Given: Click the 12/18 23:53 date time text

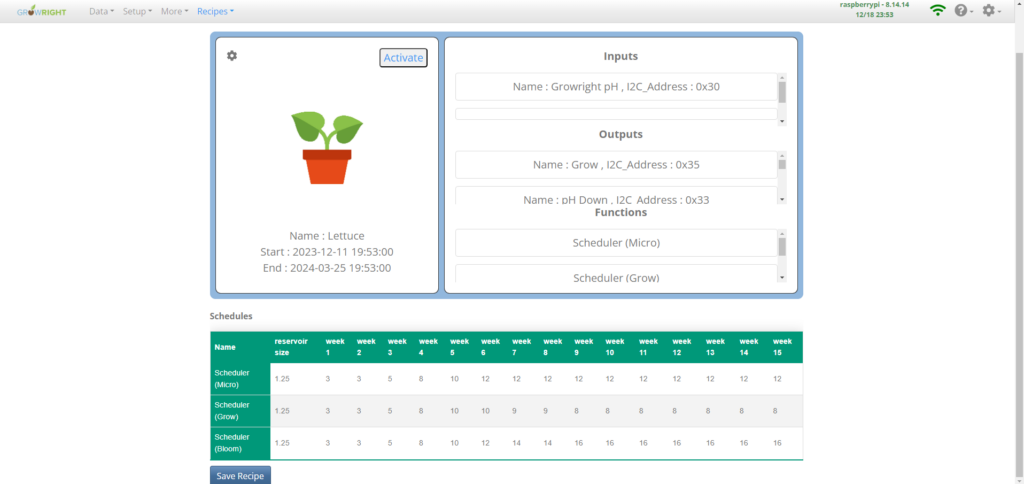Looking at the screenshot, I should pos(874,14).
